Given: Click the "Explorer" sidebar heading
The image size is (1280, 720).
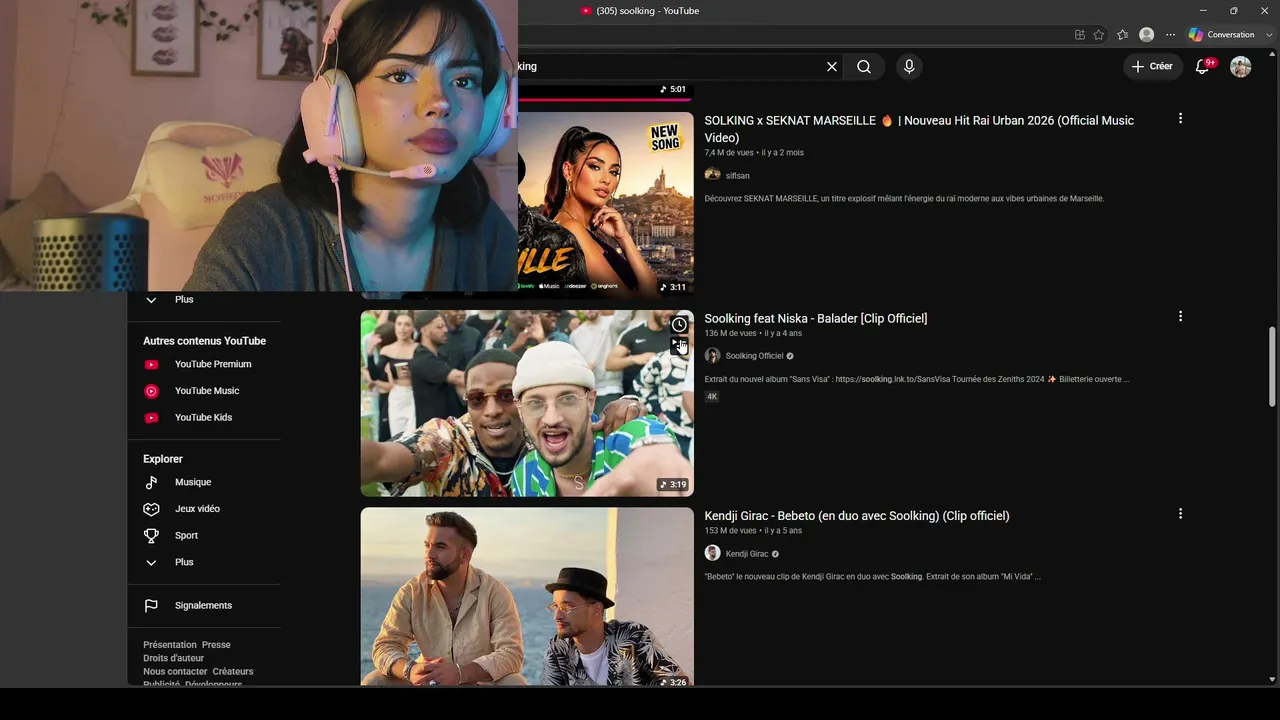Looking at the screenshot, I should 163,459.
